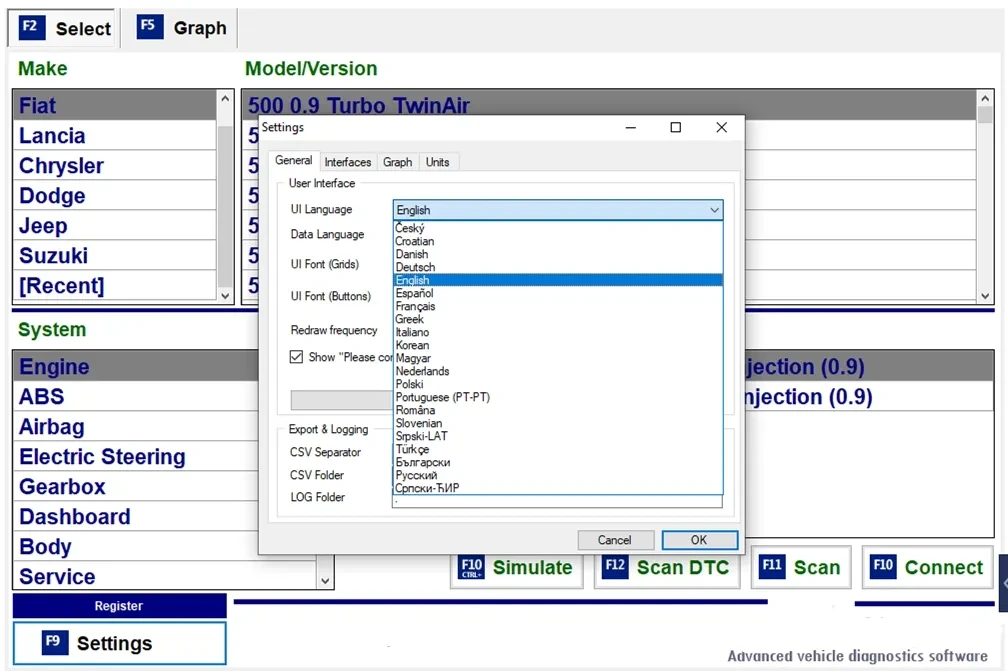
Task: Toggle the Show "Please connect" checkbox
Action: coord(296,357)
